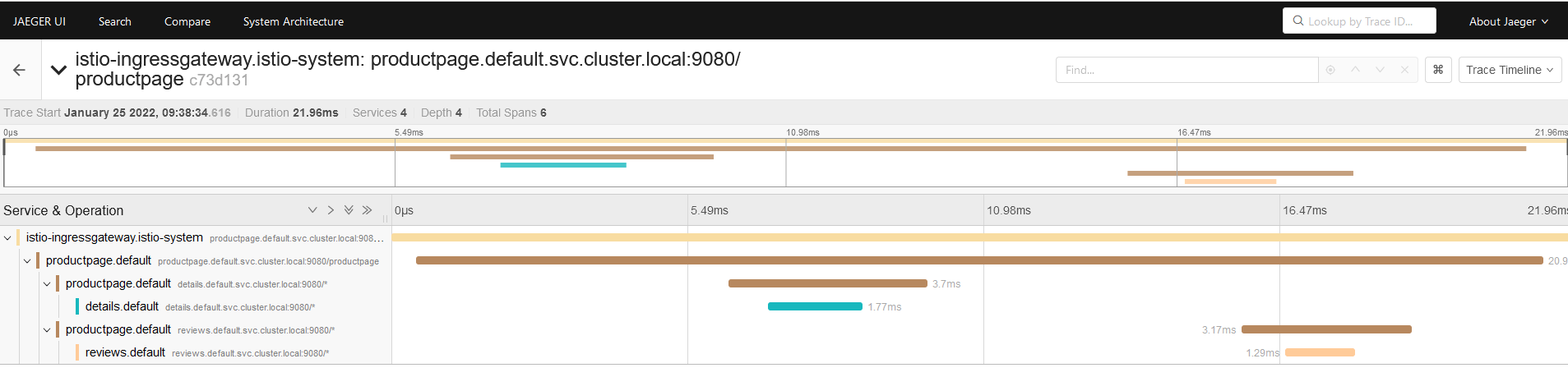Screen dimensions: 1568x377
Task: Jump to next search result arrow
Action: click(1380, 70)
